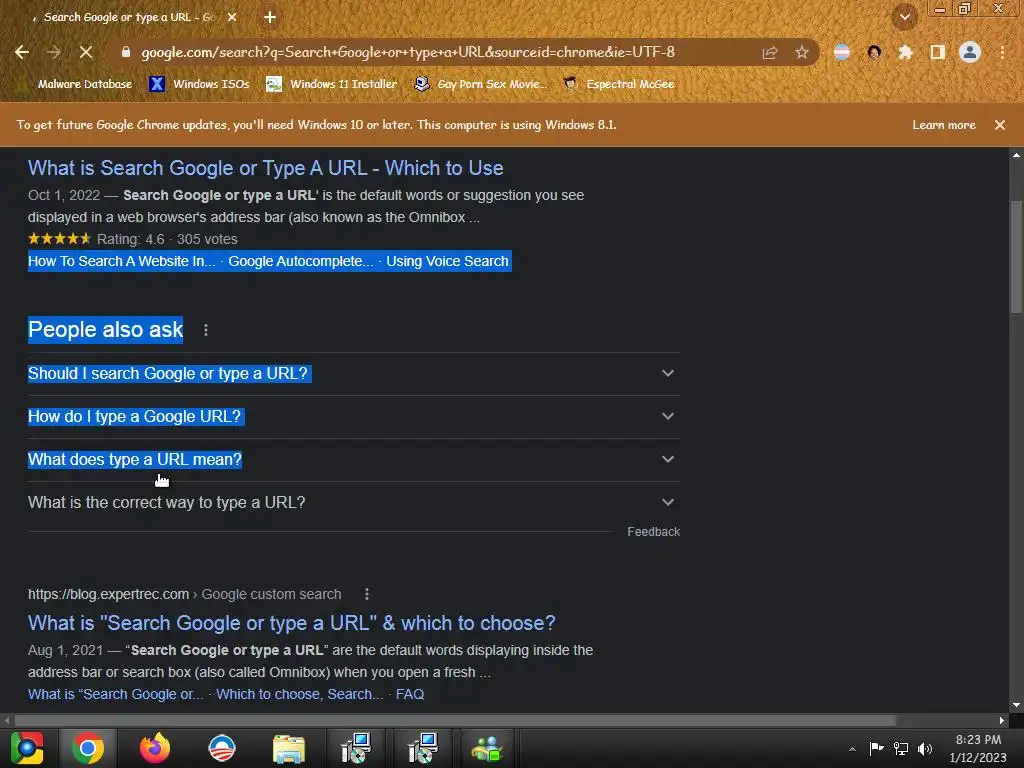Image resolution: width=1024 pixels, height=768 pixels.
Task: Click the address bar URL
Action: click(408, 52)
